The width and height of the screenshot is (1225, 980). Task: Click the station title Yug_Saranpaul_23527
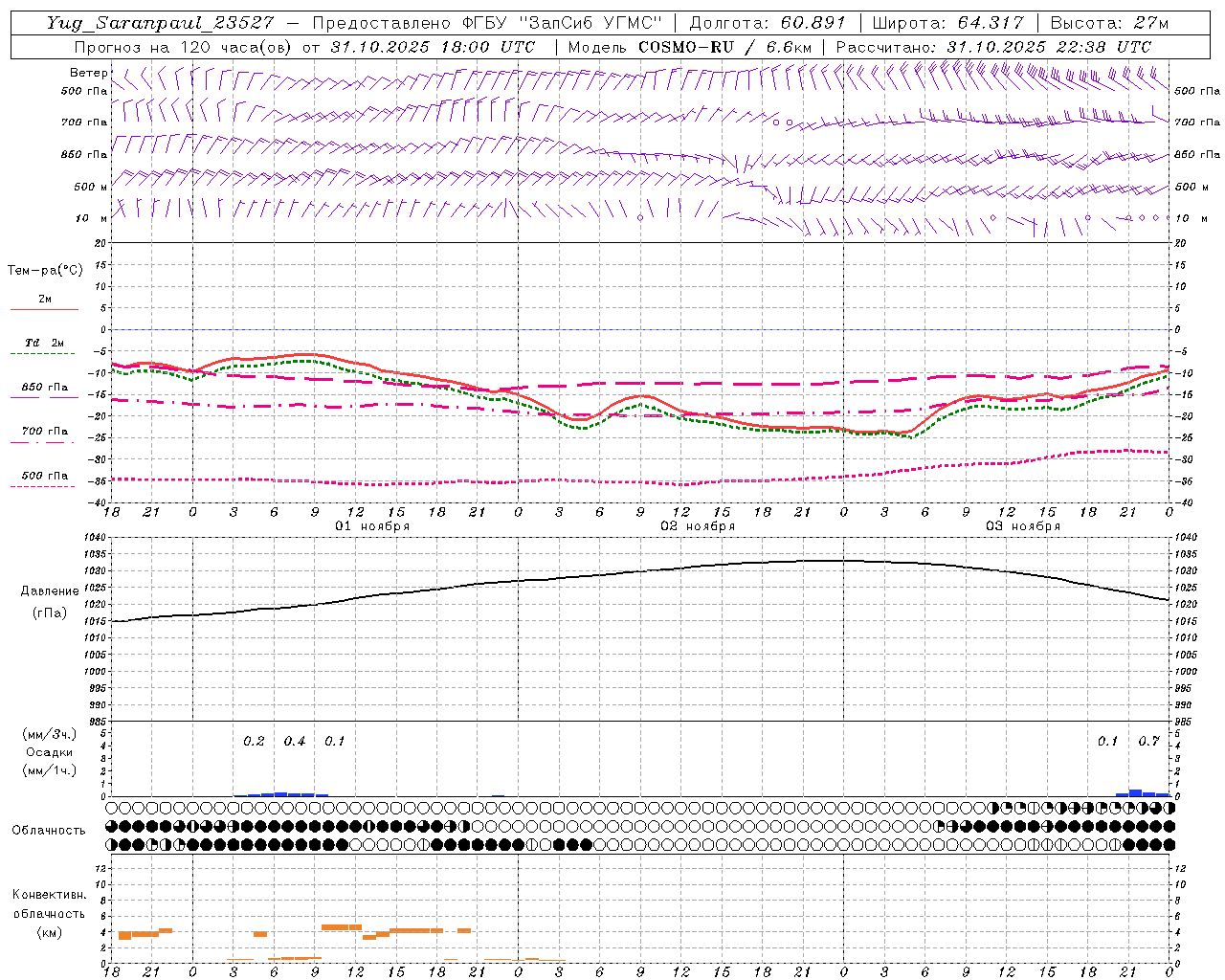pos(160,22)
